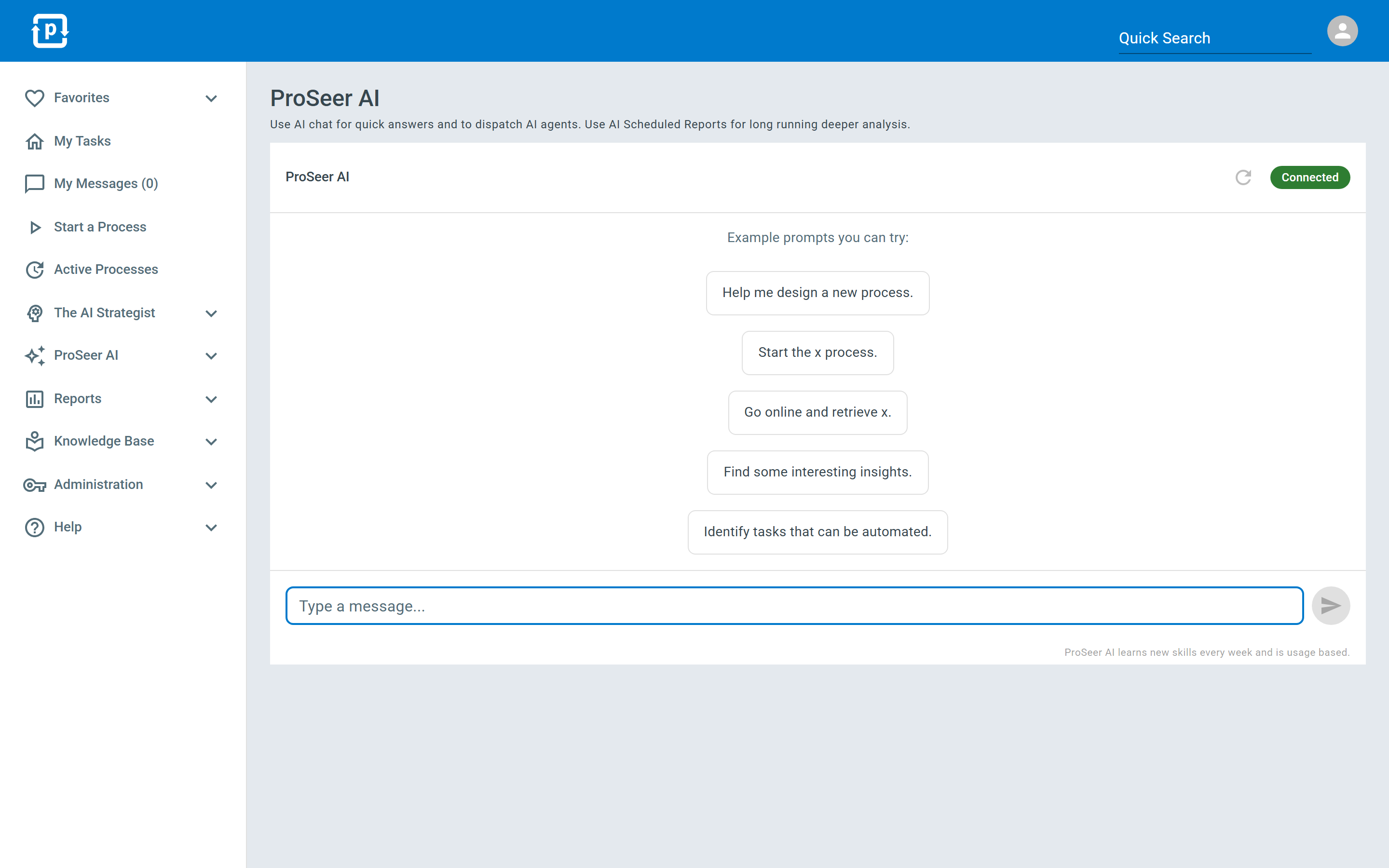Click the Active Processes clock icon
The width and height of the screenshot is (1389, 868).
[34, 270]
